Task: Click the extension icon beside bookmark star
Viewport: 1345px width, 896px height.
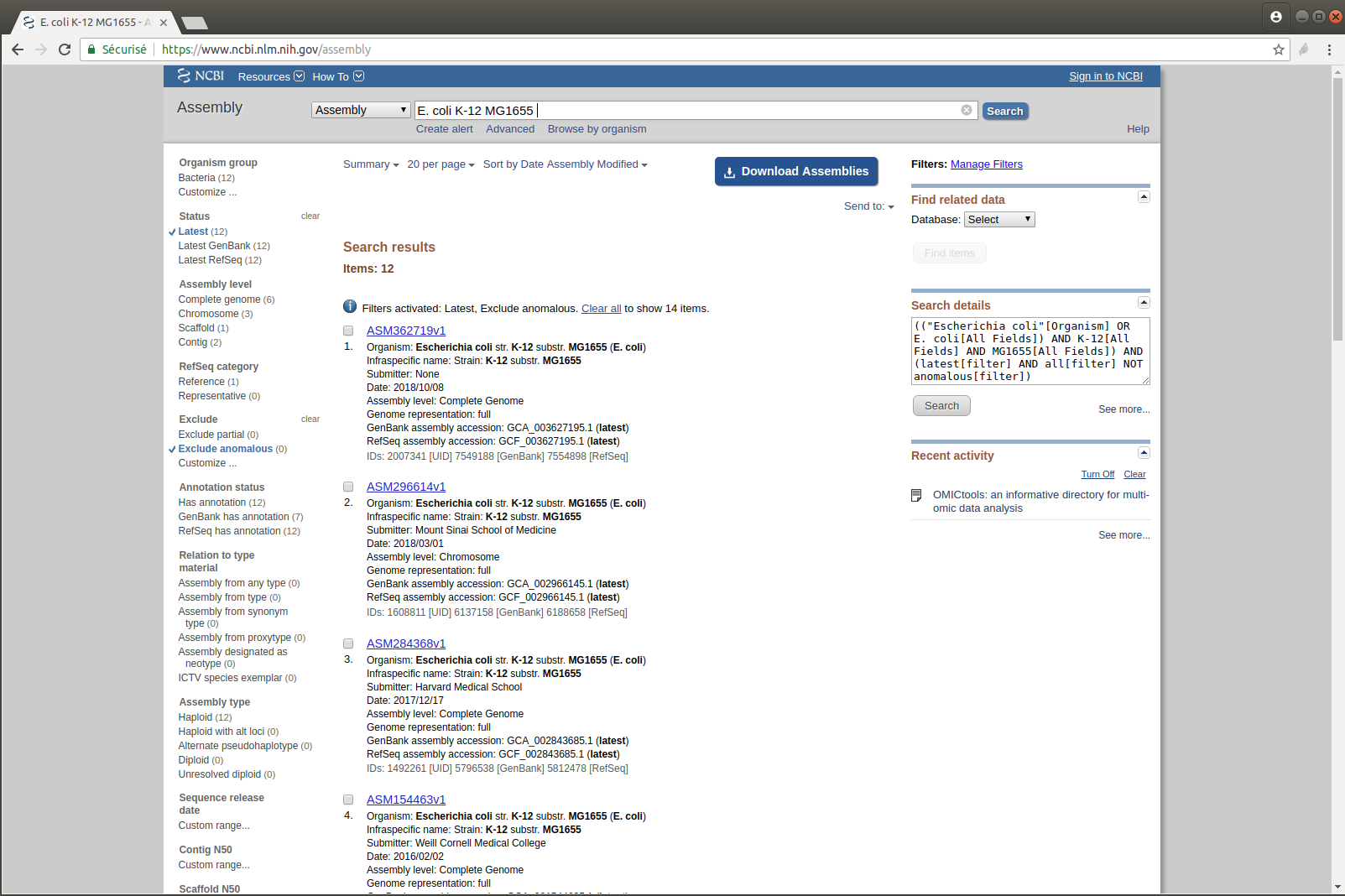Action: (1303, 49)
